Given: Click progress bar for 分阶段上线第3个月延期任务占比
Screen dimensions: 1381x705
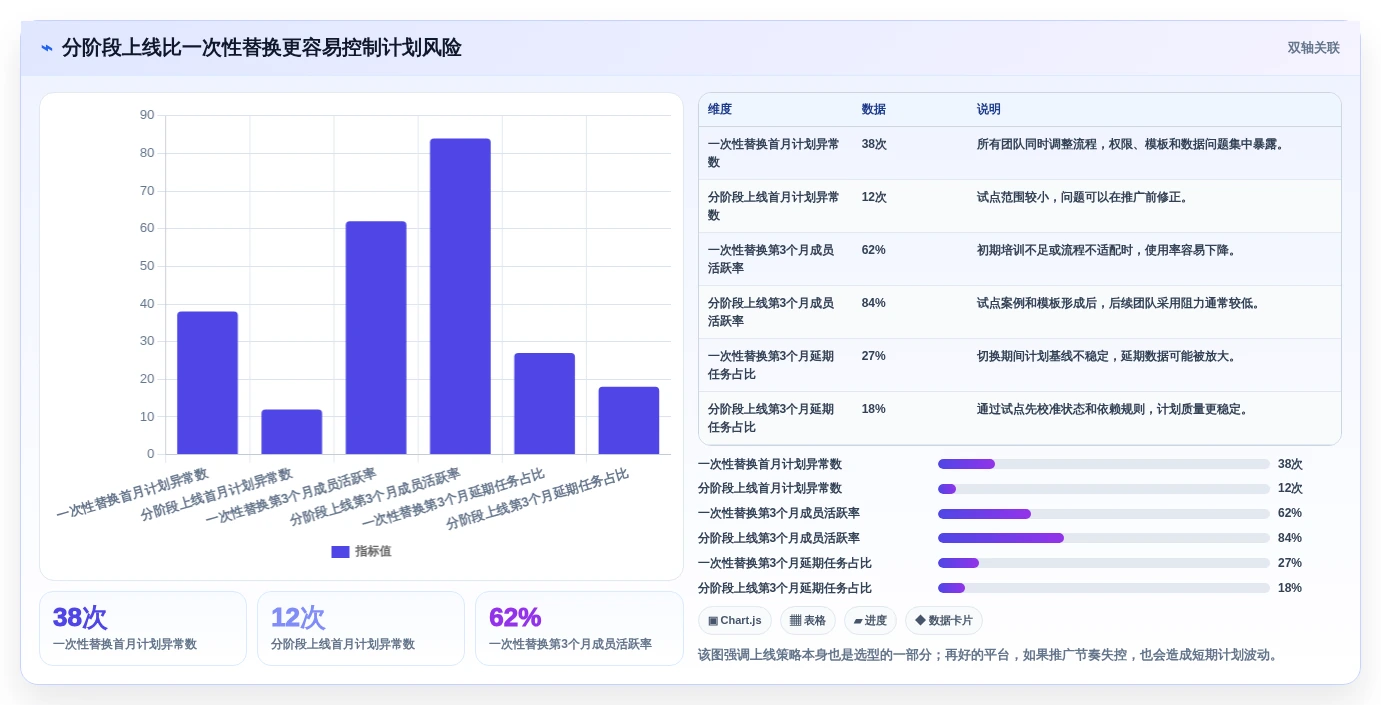Looking at the screenshot, I should point(1104,588).
